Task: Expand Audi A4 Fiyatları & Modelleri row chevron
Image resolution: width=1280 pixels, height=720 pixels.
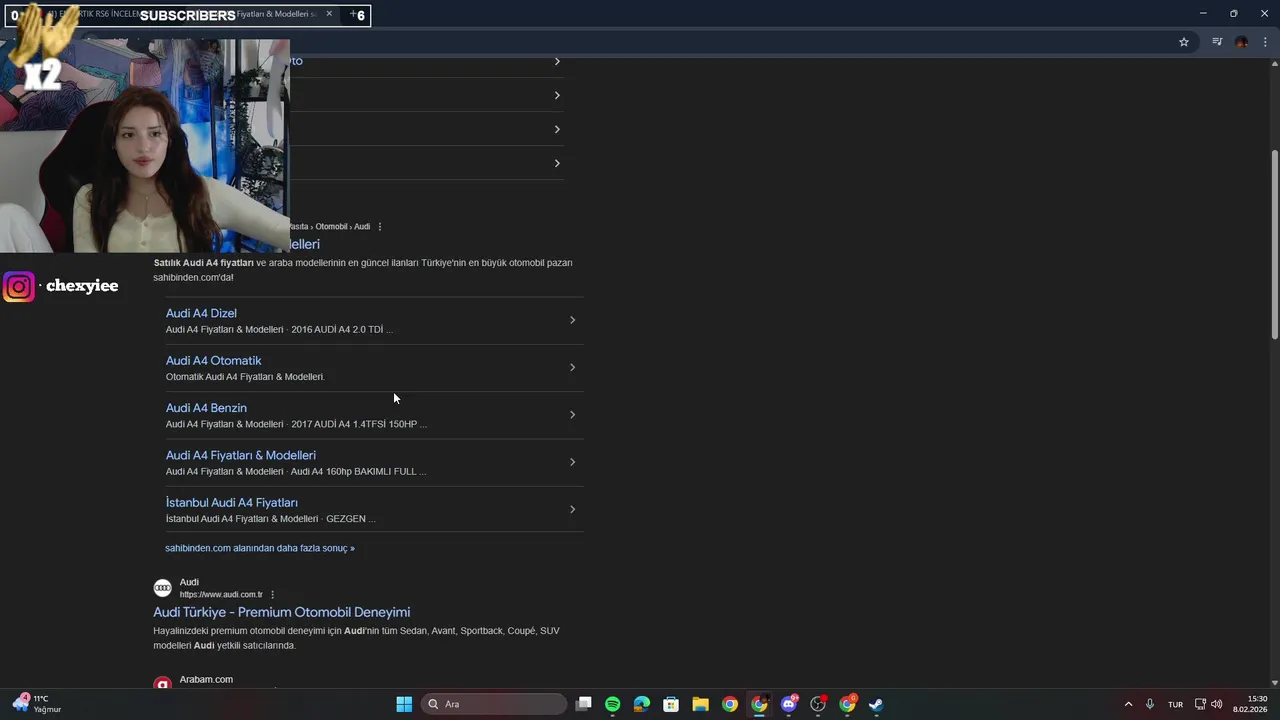Action: coord(572,462)
